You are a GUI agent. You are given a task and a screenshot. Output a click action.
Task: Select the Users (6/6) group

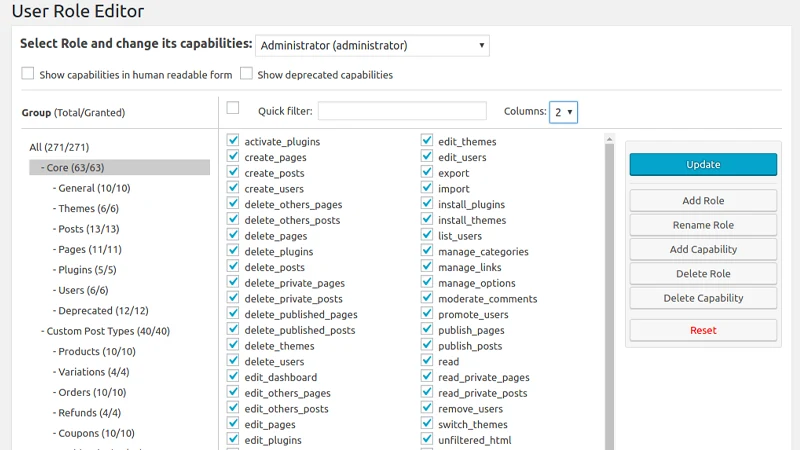80,290
